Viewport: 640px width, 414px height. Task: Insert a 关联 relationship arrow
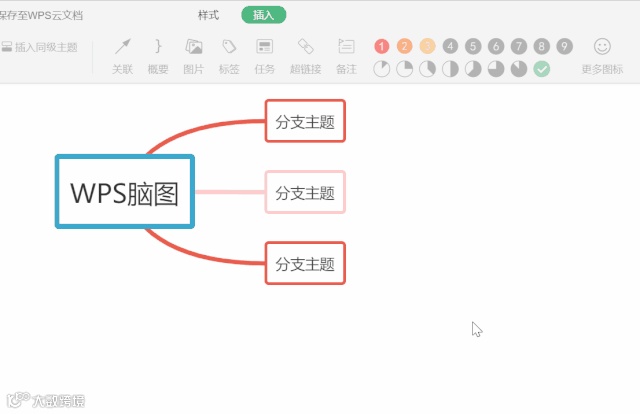pos(122,56)
